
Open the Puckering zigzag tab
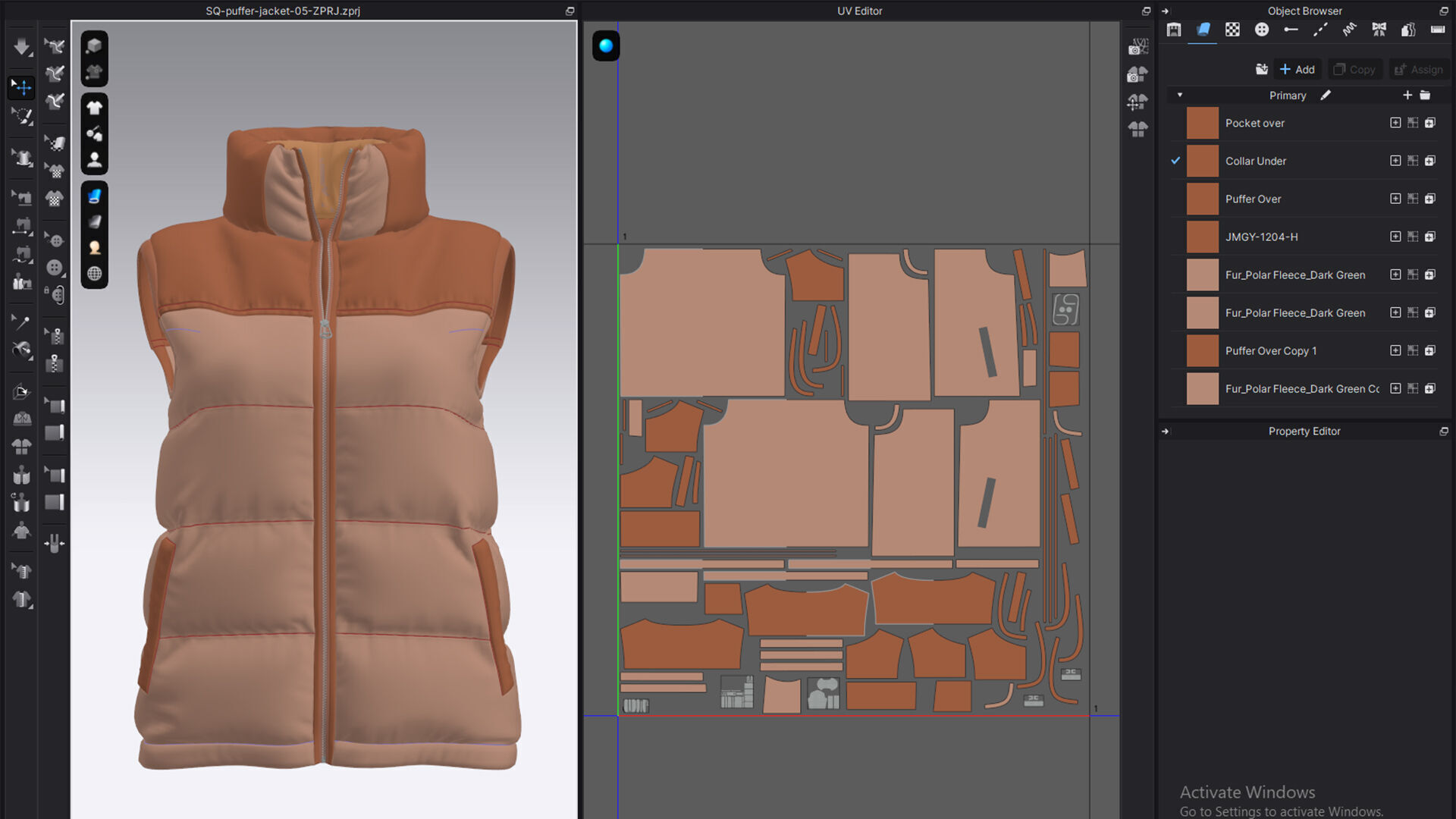pos(1349,30)
